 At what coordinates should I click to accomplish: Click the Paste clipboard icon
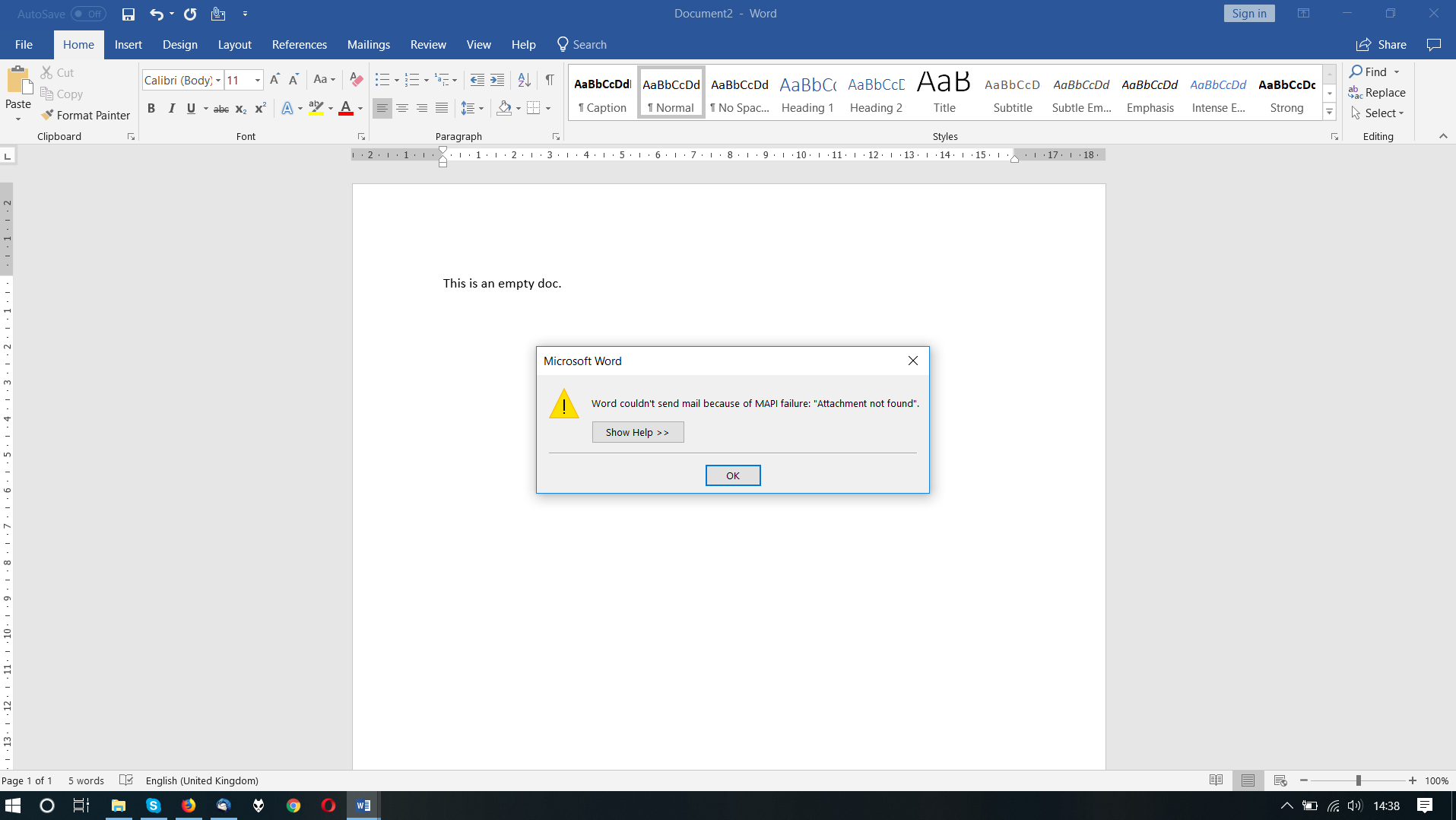[18, 79]
